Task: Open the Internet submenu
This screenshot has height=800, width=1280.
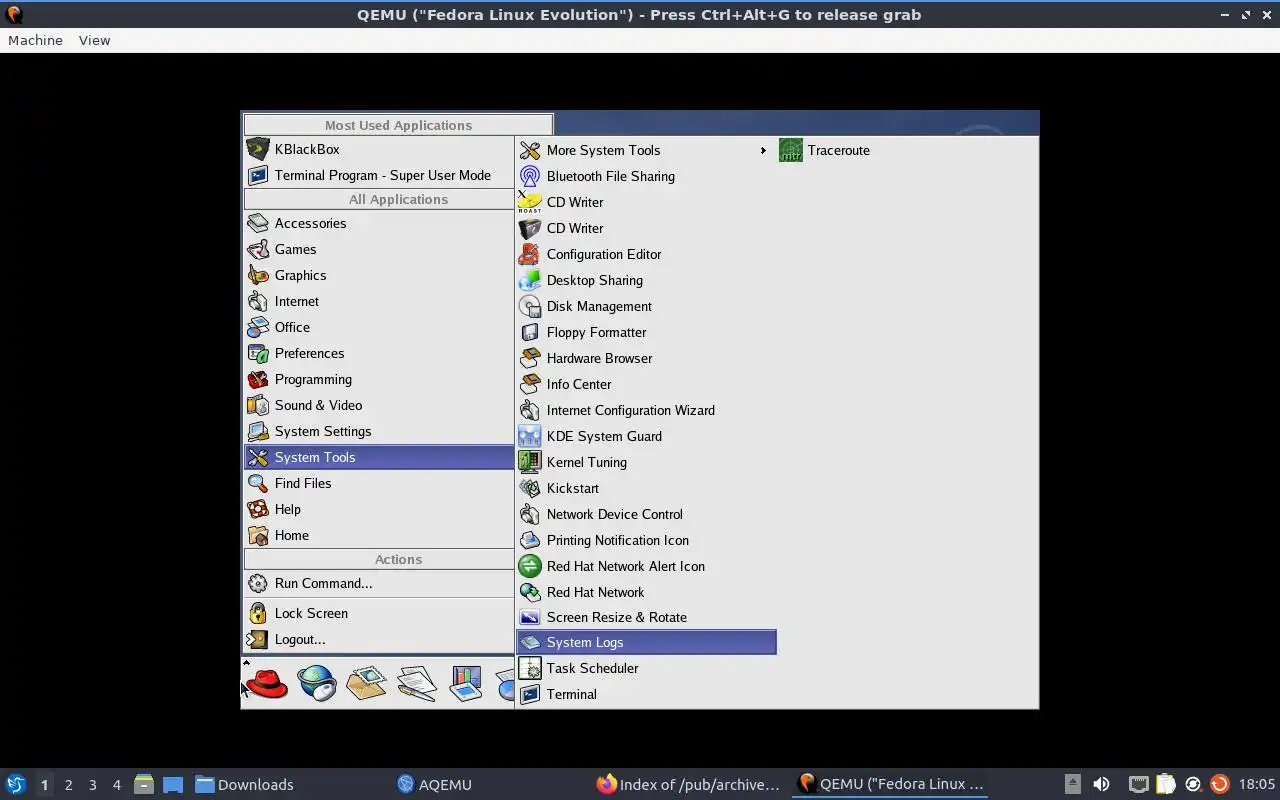Action: (x=379, y=301)
